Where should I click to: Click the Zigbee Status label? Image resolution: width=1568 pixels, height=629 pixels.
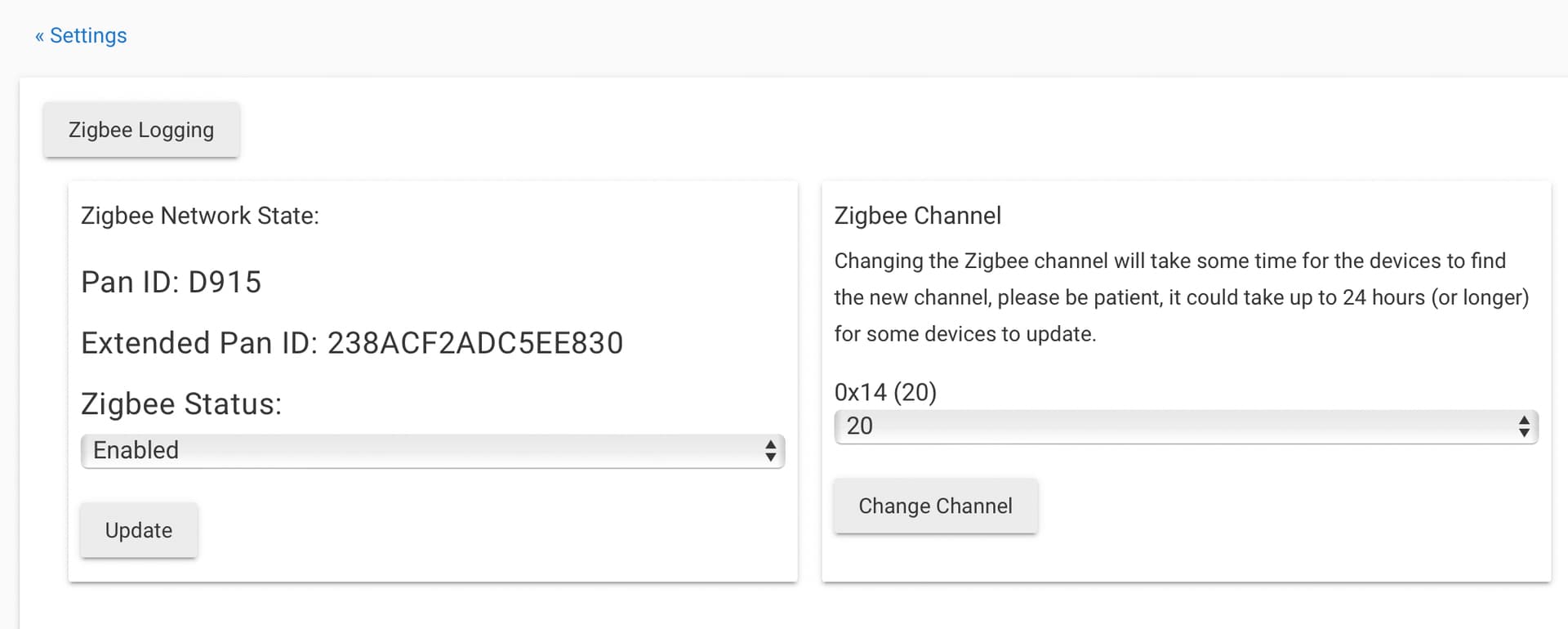[x=181, y=404]
